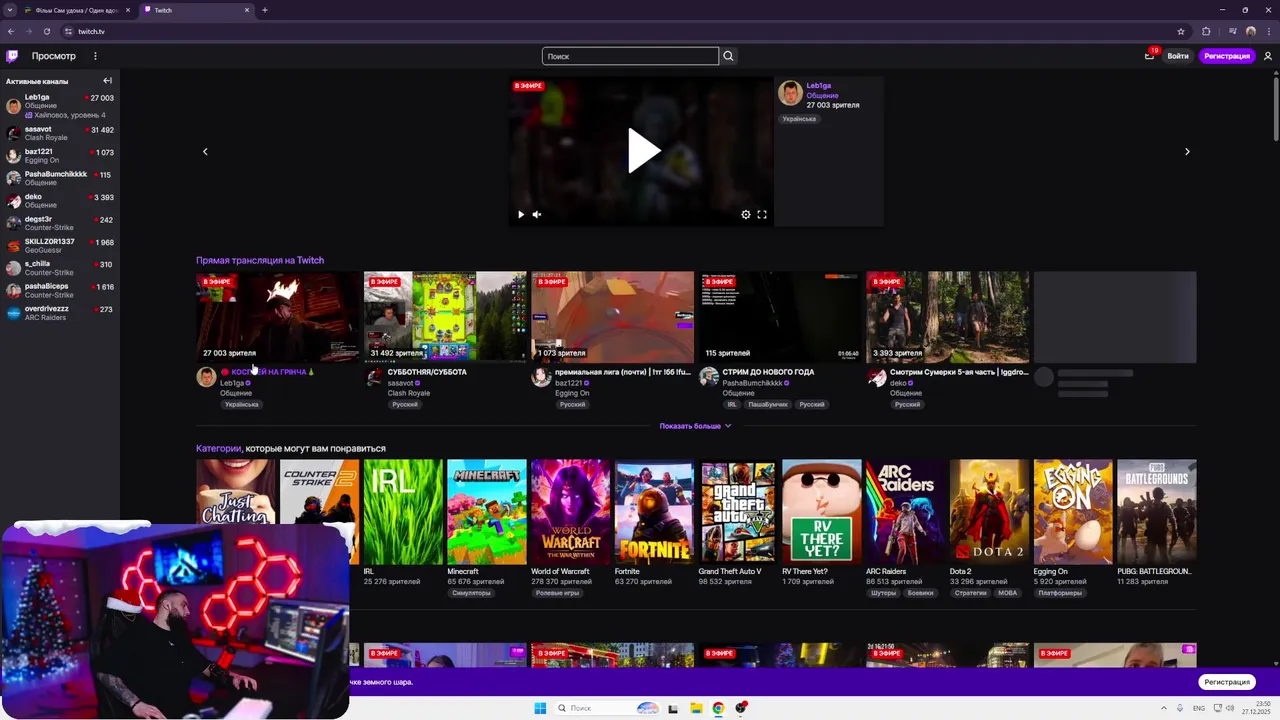
Task: Go back in browser history
Action: click(11, 31)
